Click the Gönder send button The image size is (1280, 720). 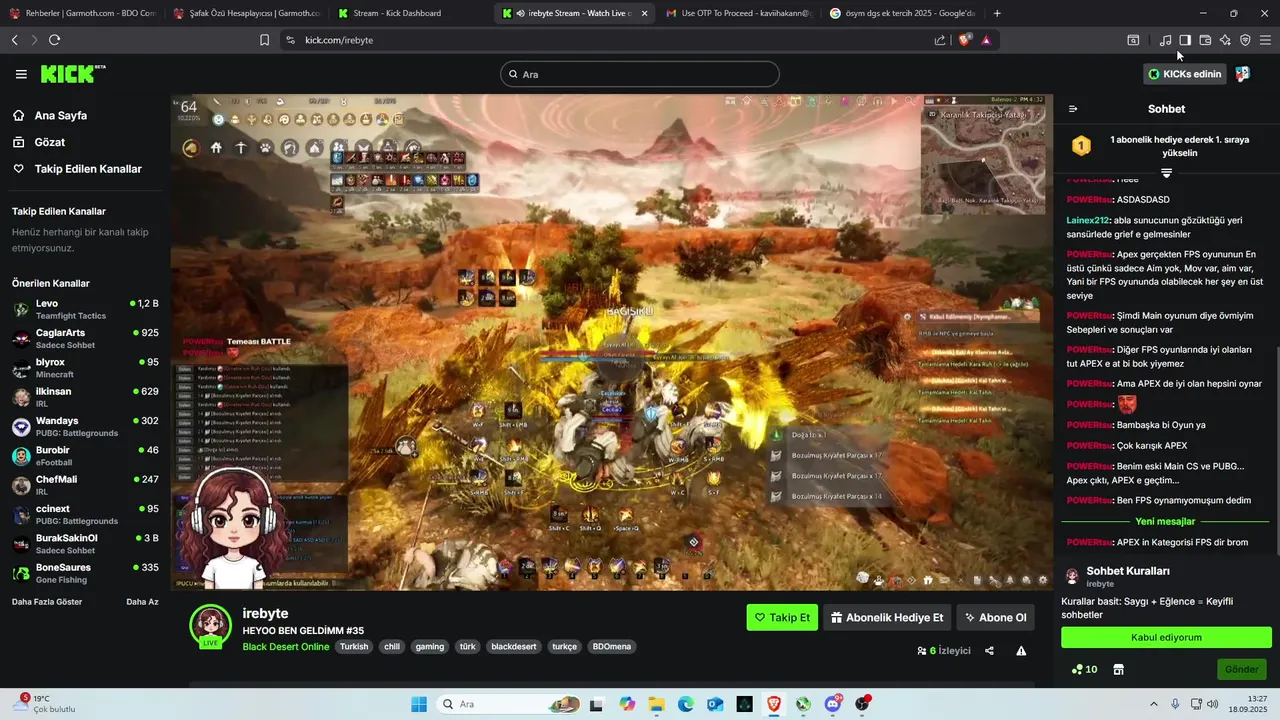coord(1242,670)
